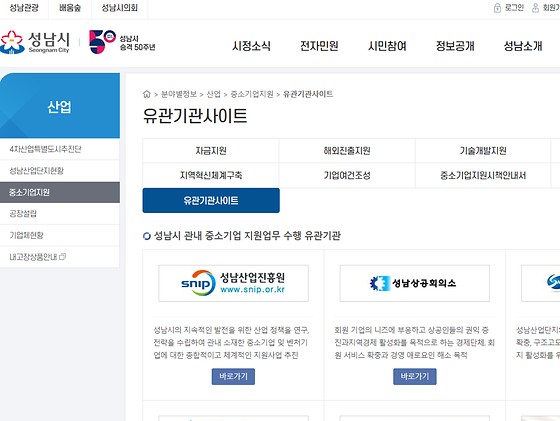Select 4차산업특별도시추진단 in sidebar
Image resolution: width=560 pixels, height=421 pixels.
(x=60, y=149)
